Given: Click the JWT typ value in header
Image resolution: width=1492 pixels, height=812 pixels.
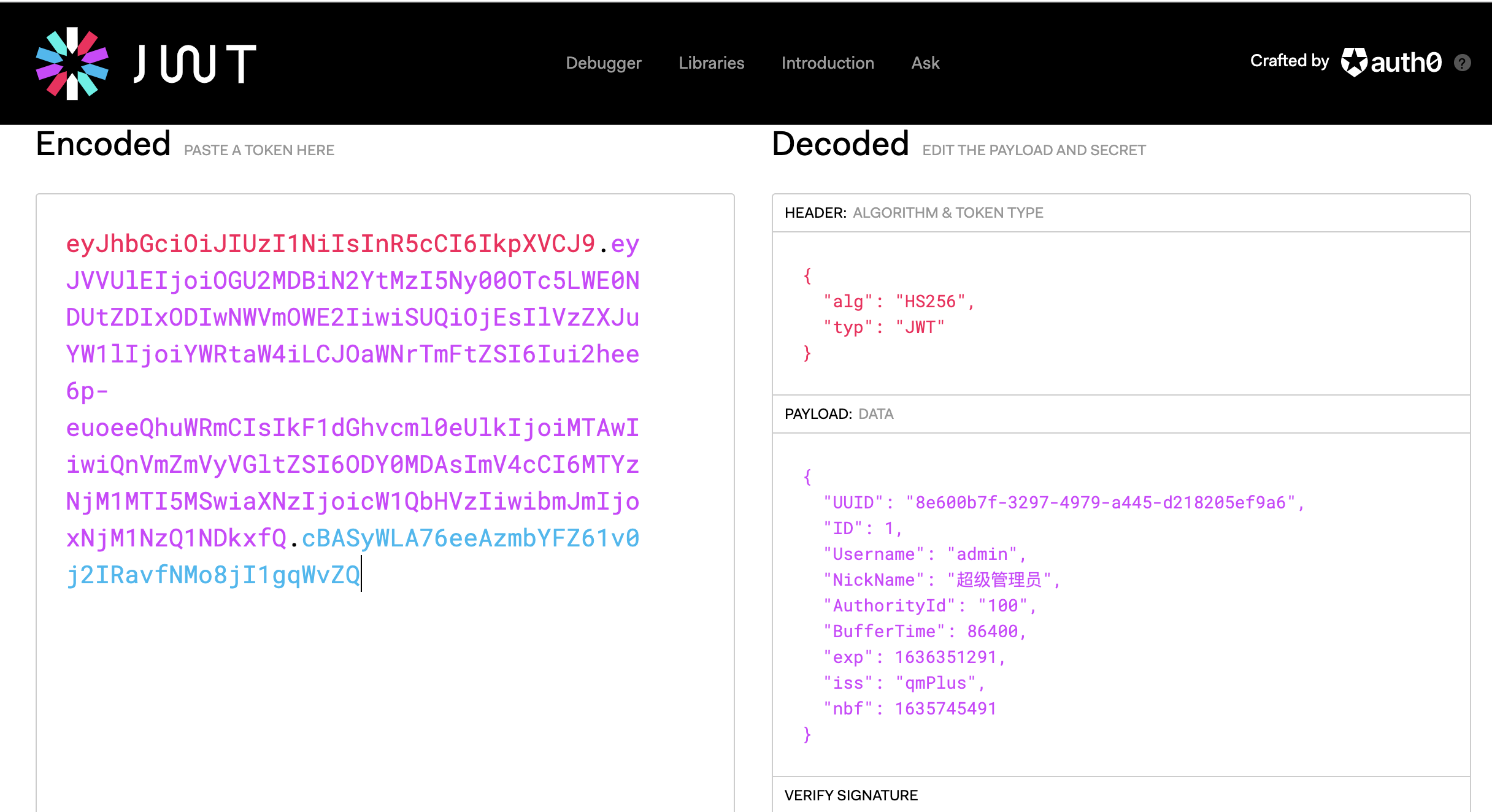Looking at the screenshot, I should (920, 327).
